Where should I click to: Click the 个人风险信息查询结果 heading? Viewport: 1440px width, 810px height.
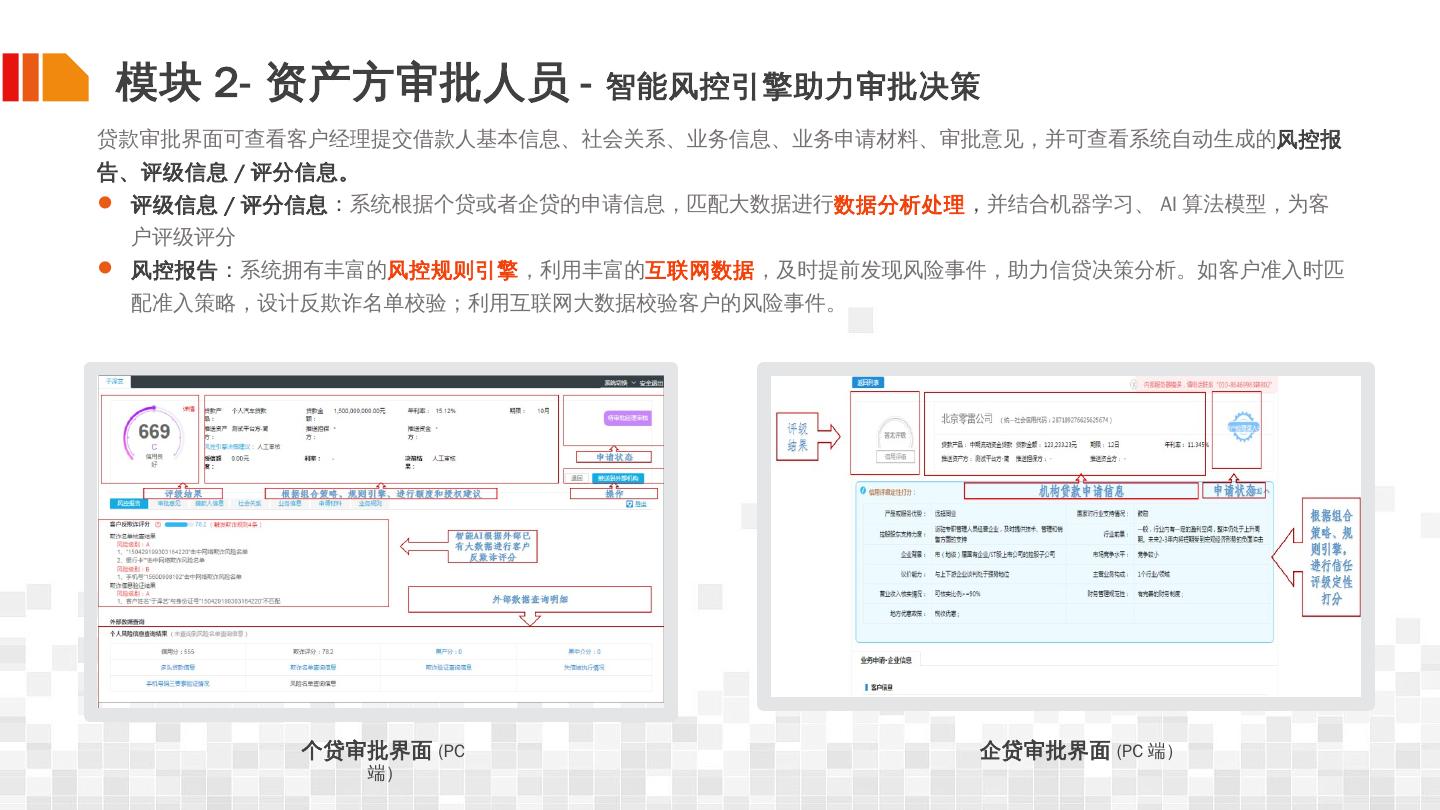(x=139, y=634)
